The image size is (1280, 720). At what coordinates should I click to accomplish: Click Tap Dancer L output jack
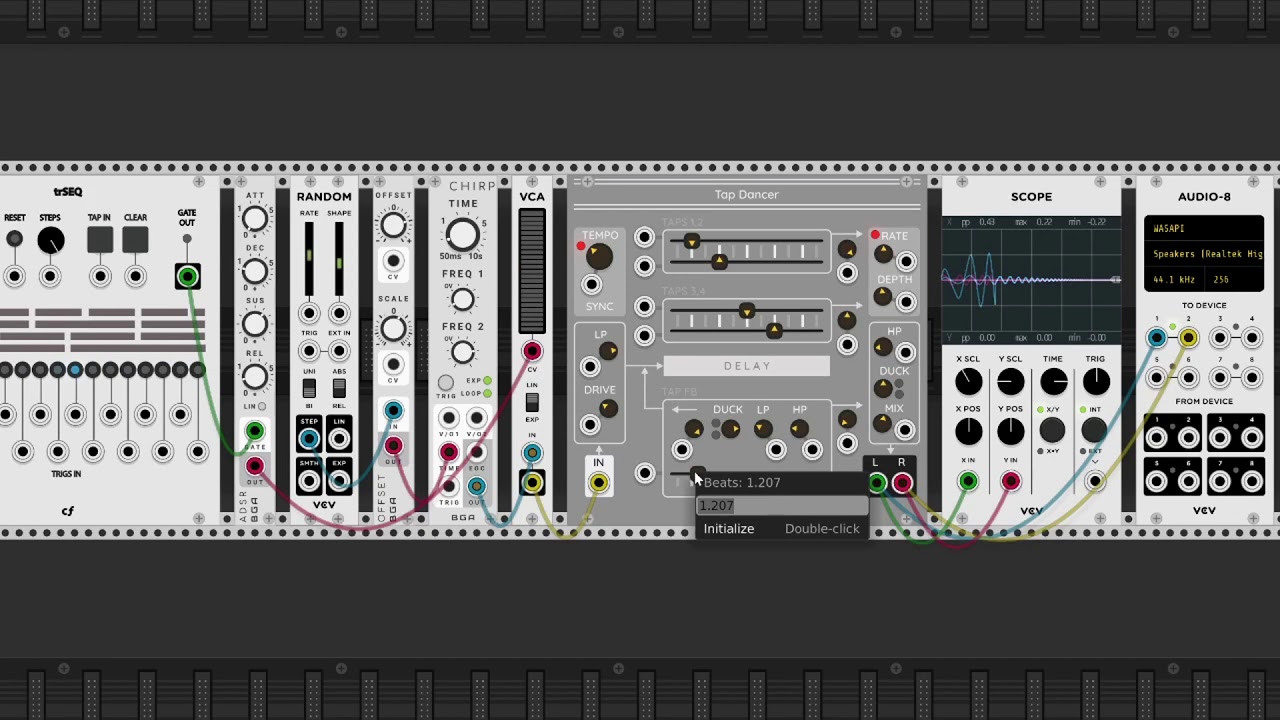[877, 483]
